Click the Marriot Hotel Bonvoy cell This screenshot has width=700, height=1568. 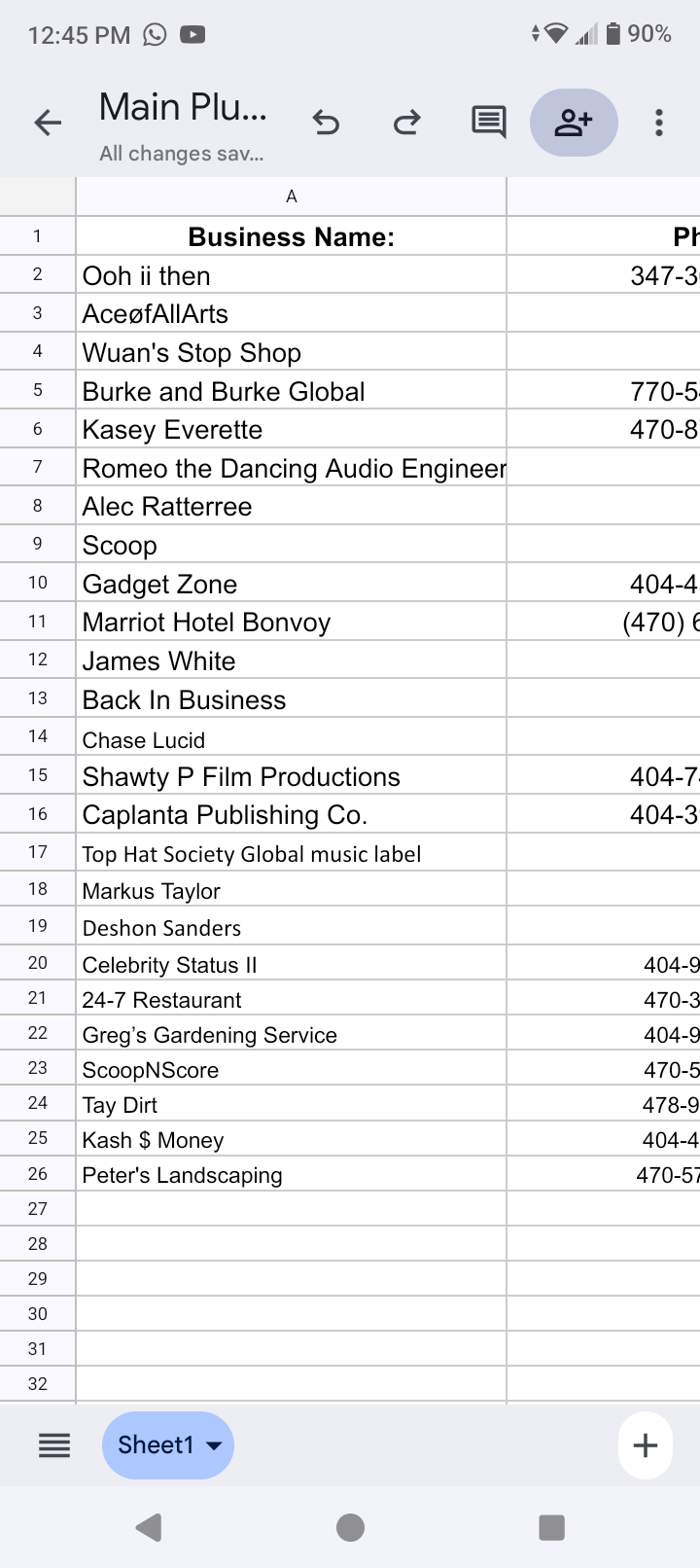click(291, 623)
